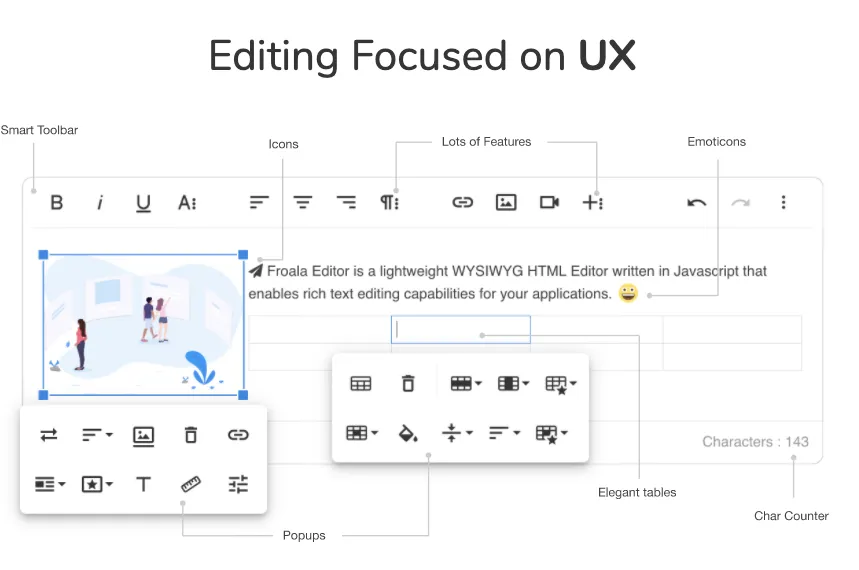
Task: Toggle bold formatting in the toolbar
Action: [x=57, y=202]
